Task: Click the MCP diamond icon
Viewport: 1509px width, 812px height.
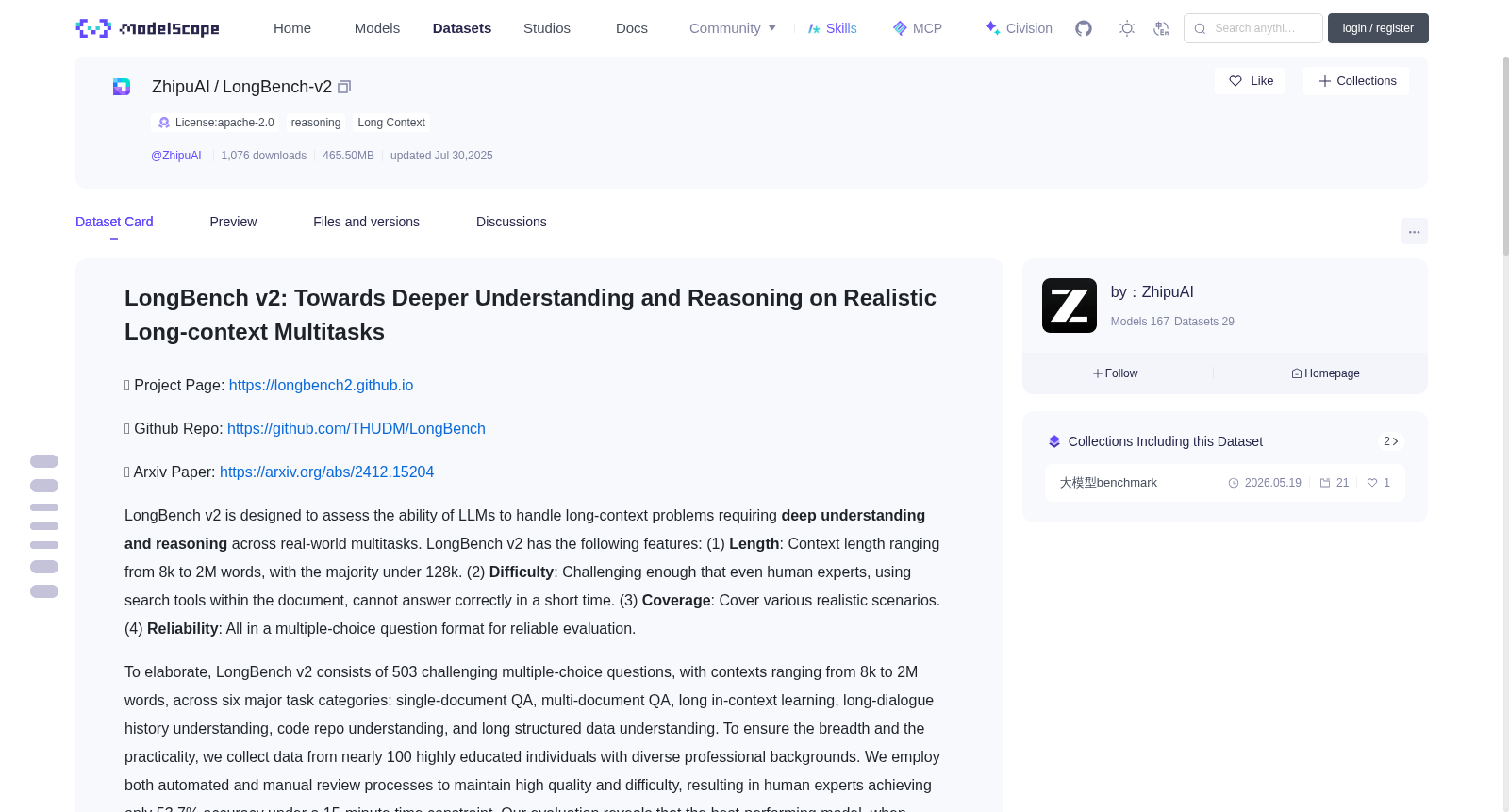Action: click(x=900, y=28)
